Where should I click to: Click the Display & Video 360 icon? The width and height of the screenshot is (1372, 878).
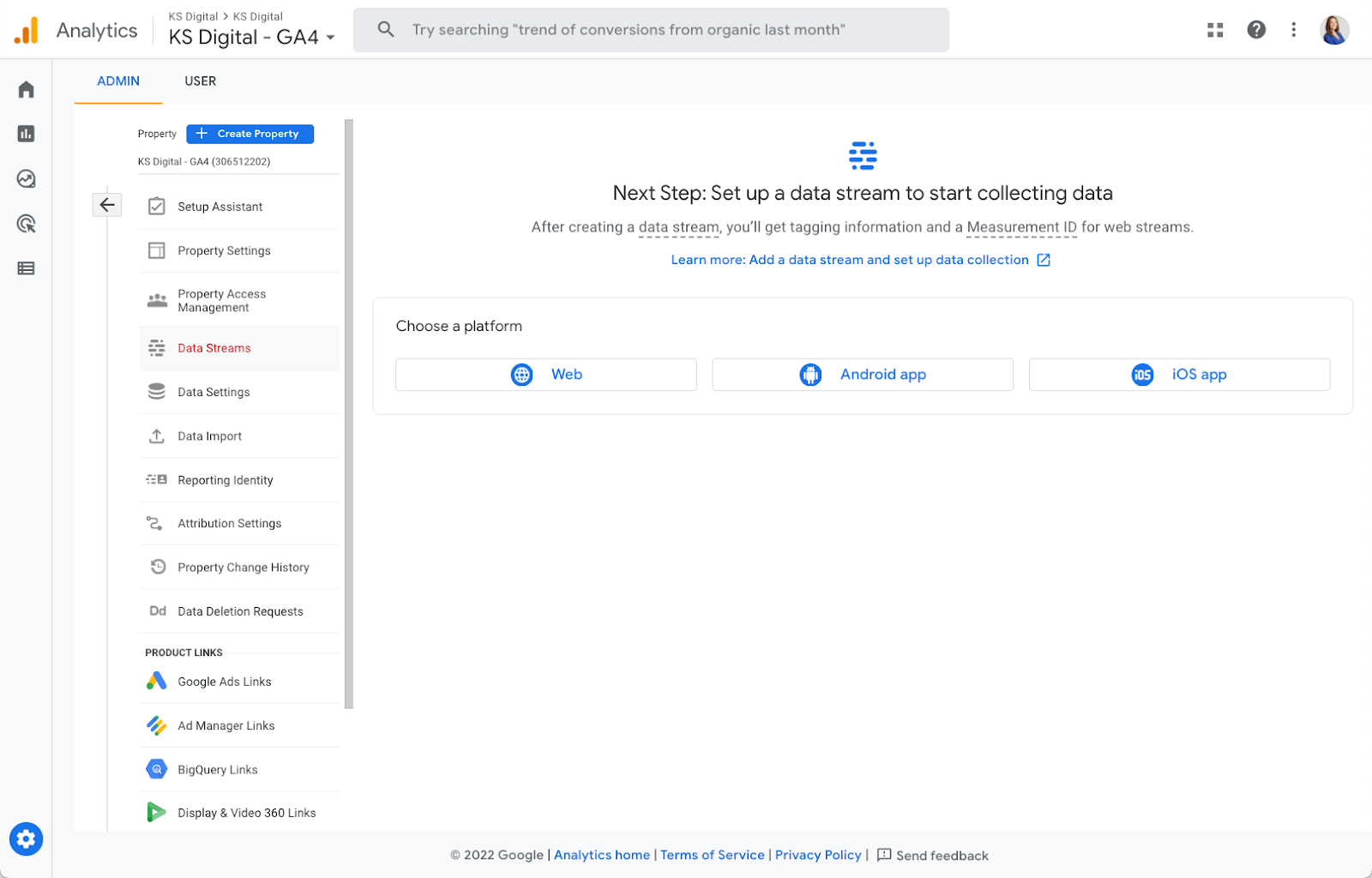pos(156,813)
